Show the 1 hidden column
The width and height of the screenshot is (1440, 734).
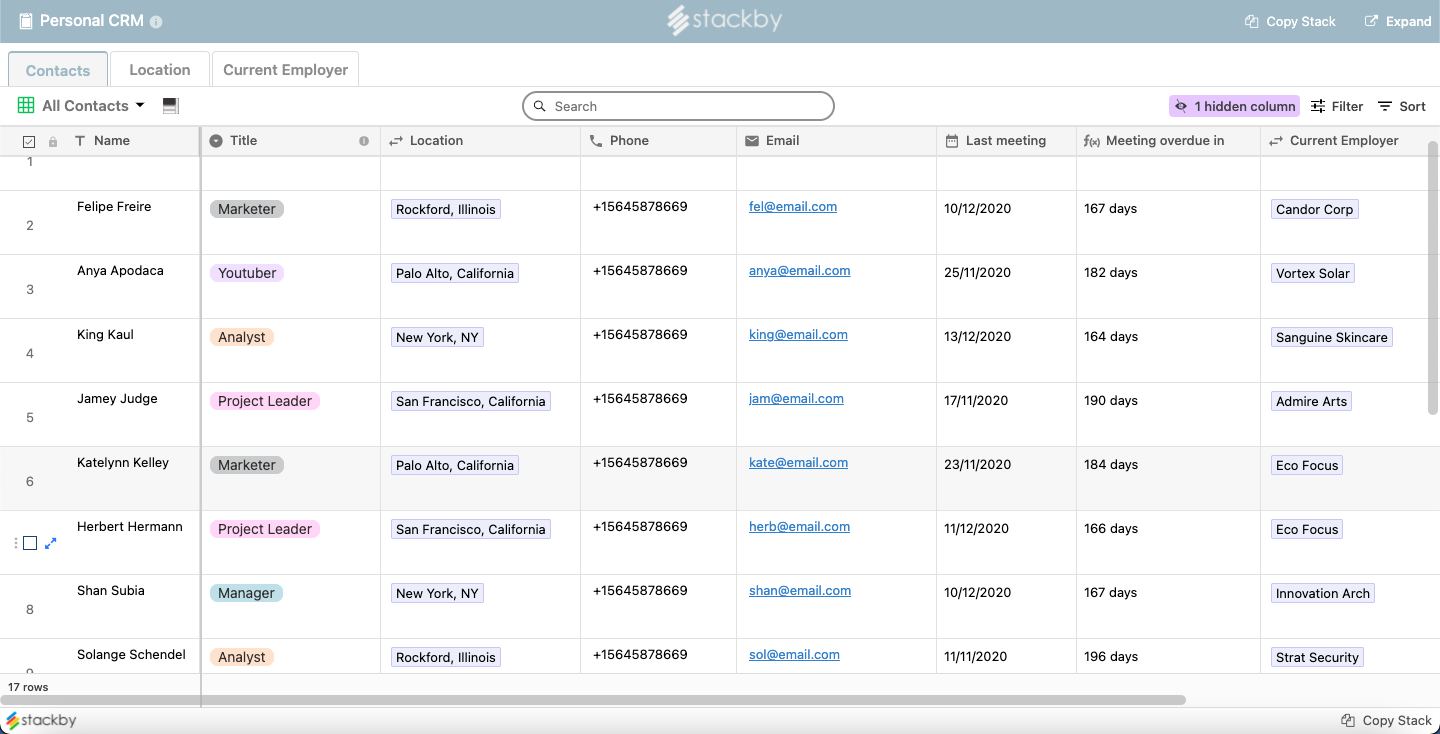click(1234, 106)
